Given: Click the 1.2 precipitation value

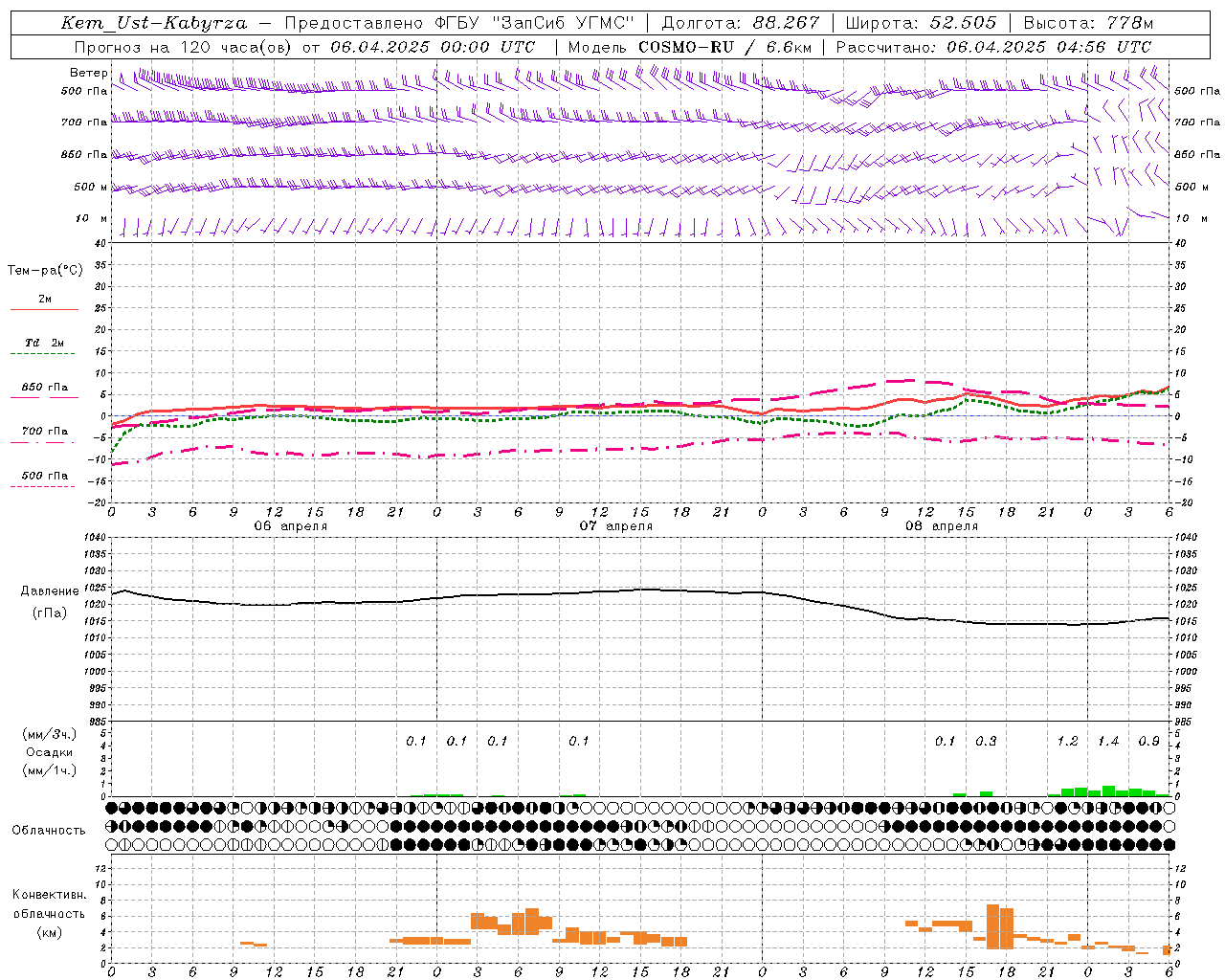Looking at the screenshot, I should point(1067,742).
